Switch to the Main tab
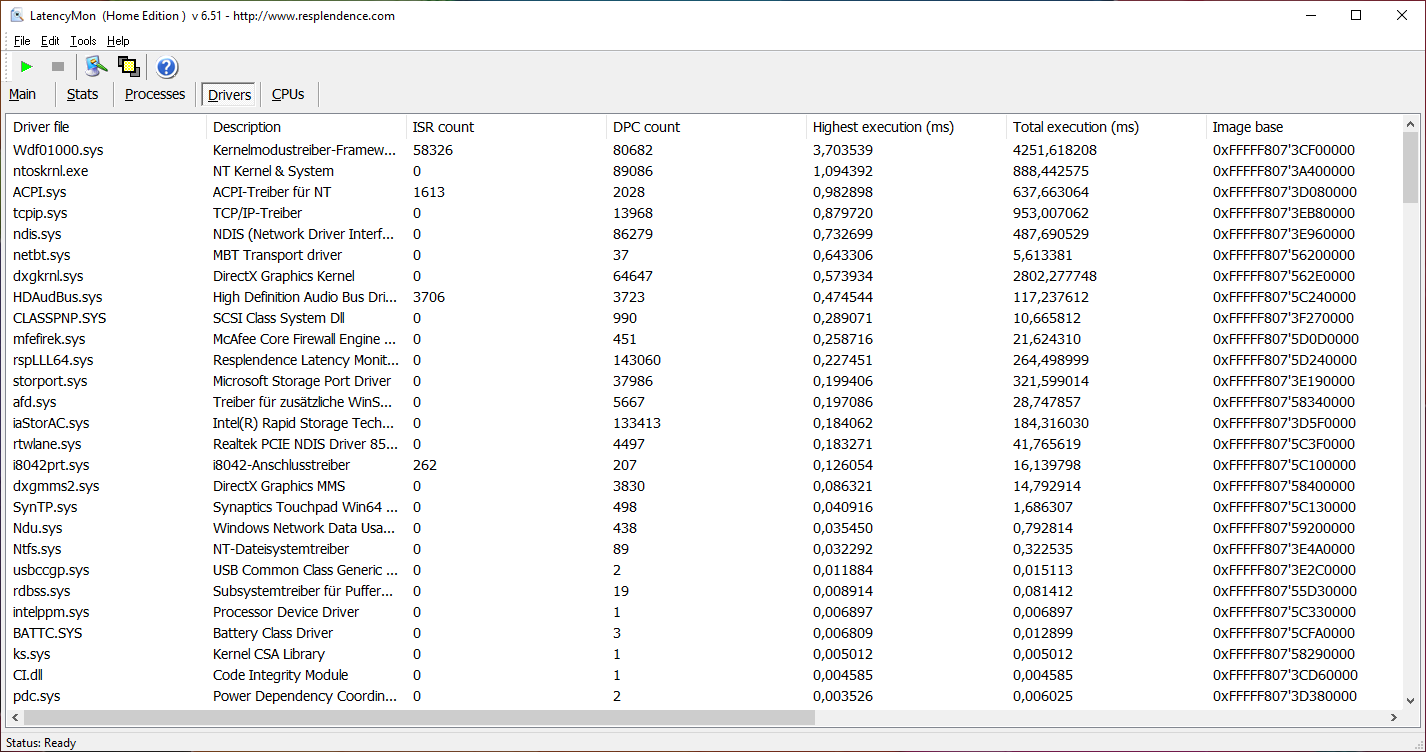Screen dimensions: 1426x752 [23, 94]
